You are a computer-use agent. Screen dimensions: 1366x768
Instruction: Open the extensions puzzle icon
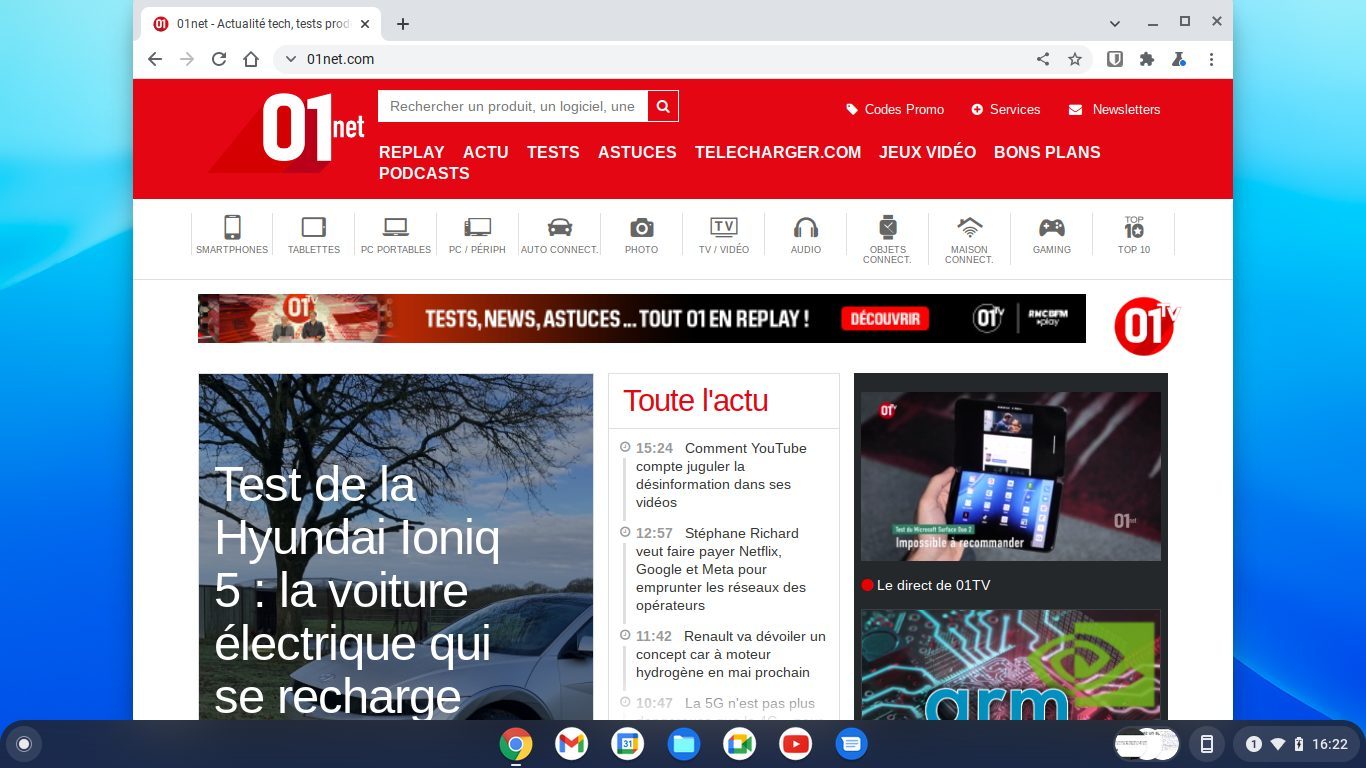click(1147, 59)
